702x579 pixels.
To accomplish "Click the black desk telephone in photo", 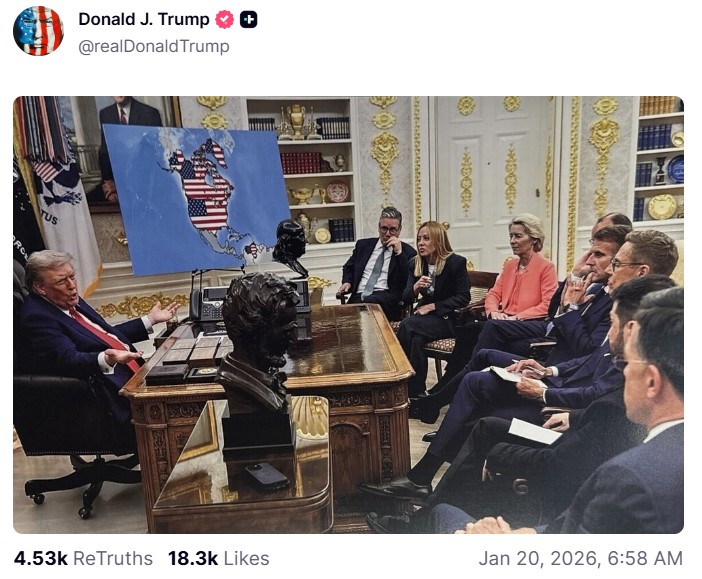I will [208, 306].
